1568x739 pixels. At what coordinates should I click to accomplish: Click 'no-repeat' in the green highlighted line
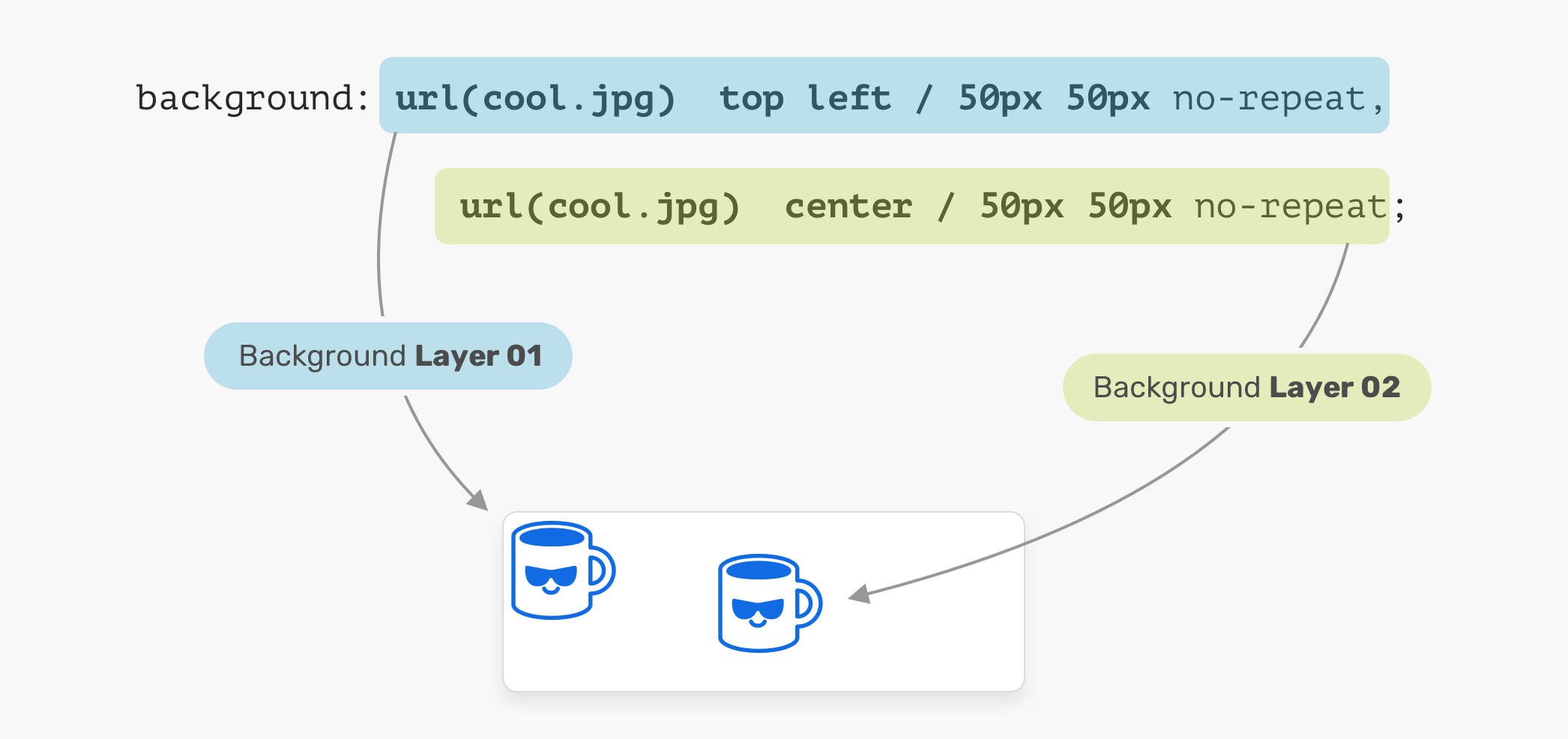coord(1291,207)
